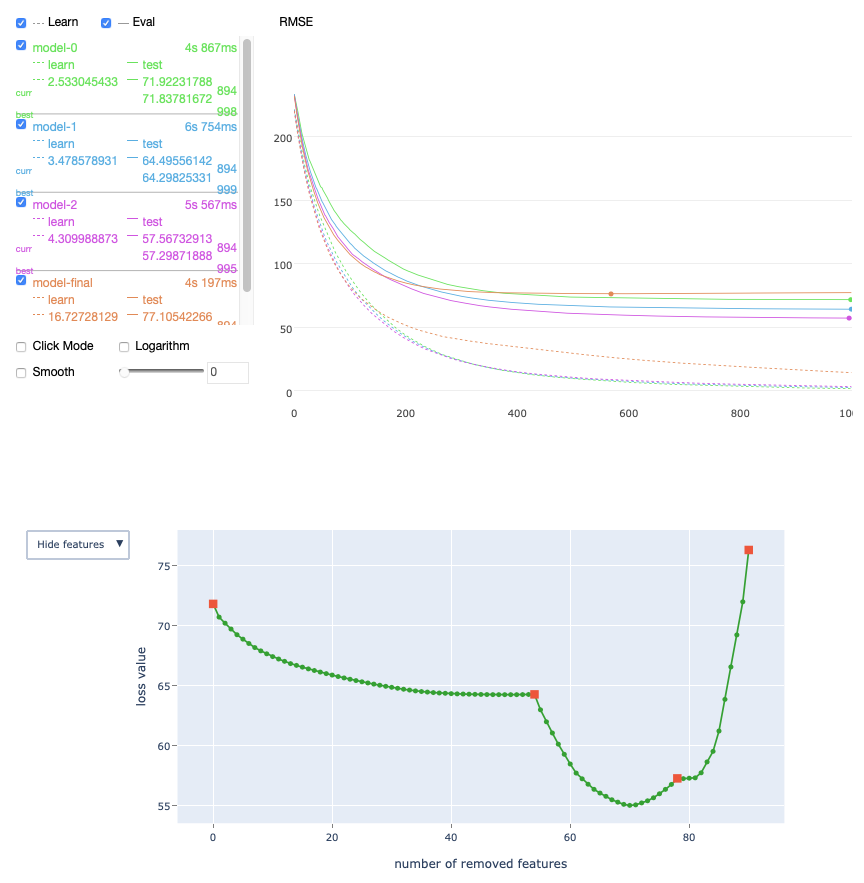Toggle the Eval curves checkbox
864x883 pixels.
click(x=107, y=22)
